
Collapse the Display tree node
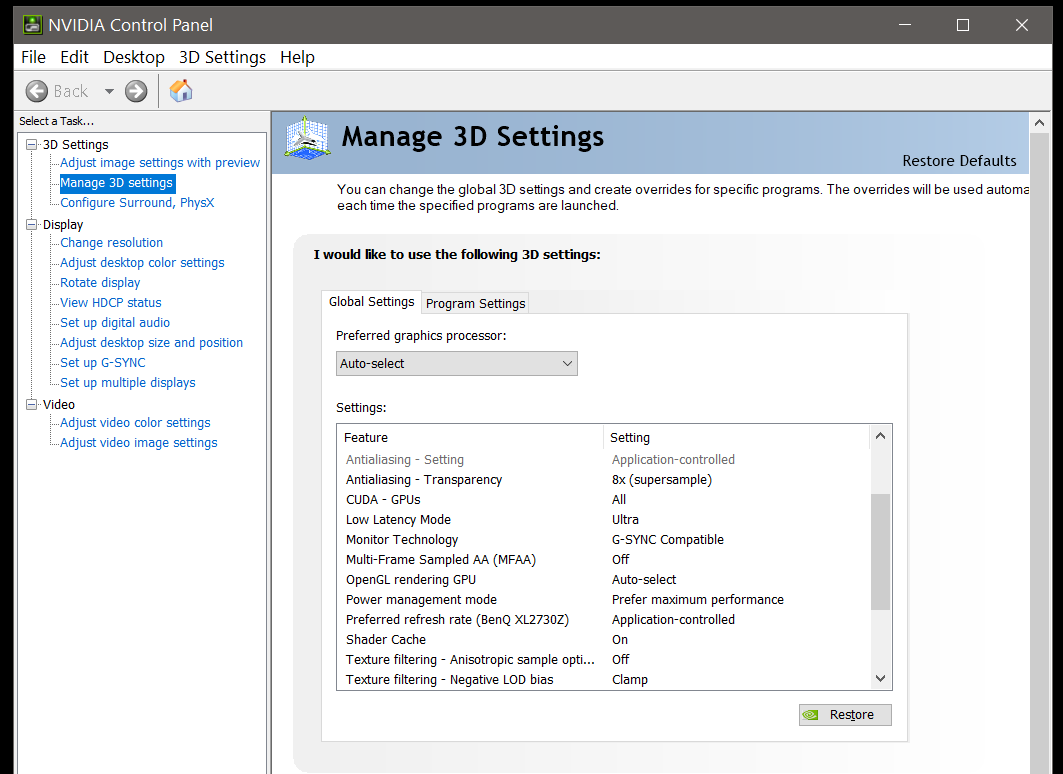pos(31,225)
